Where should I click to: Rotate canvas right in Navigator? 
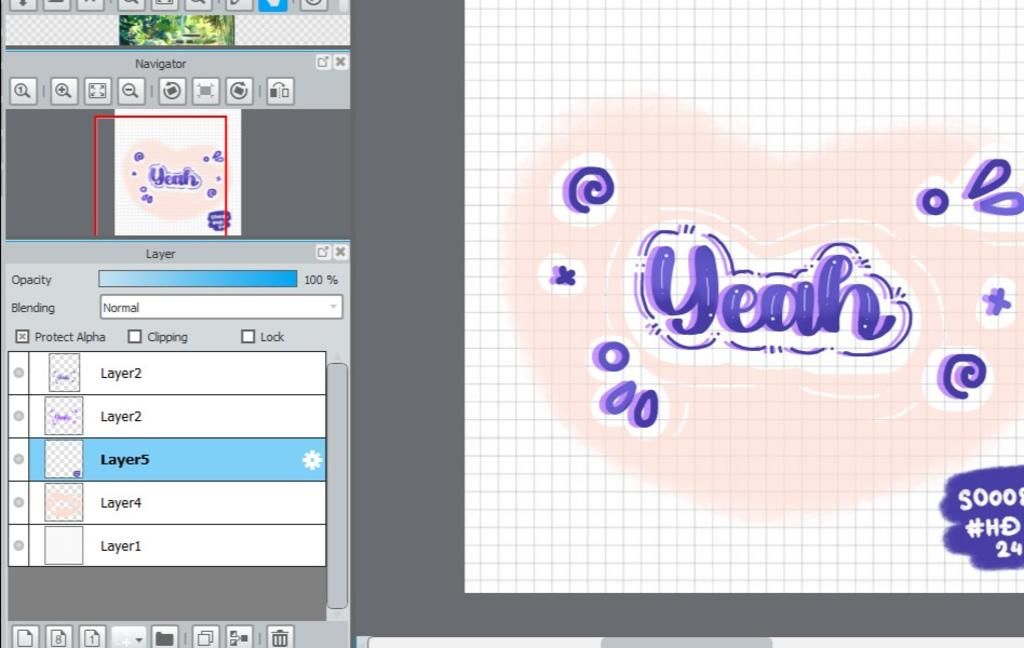click(239, 91)
